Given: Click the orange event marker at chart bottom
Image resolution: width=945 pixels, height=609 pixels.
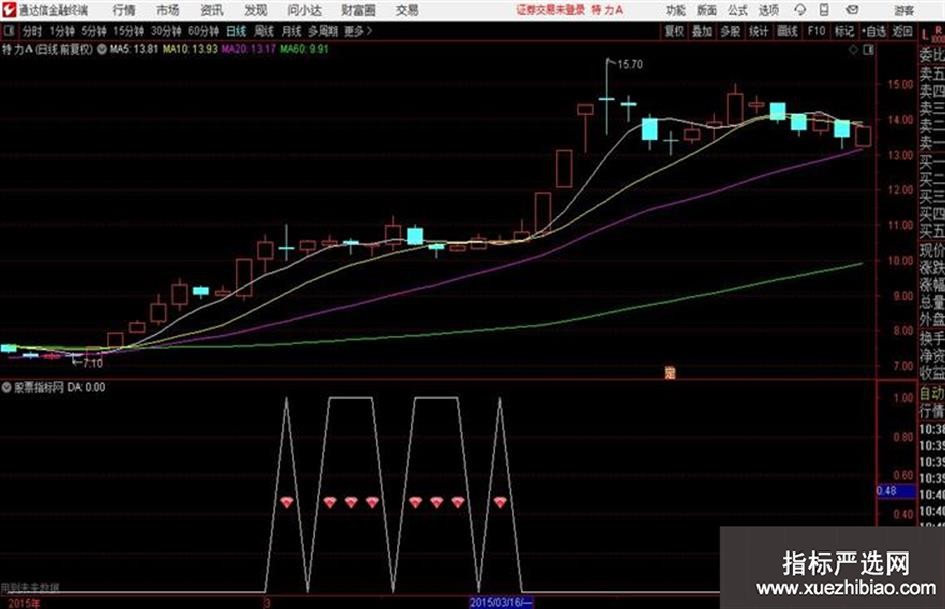Looking at the screenshot, I should pos(670,373).
